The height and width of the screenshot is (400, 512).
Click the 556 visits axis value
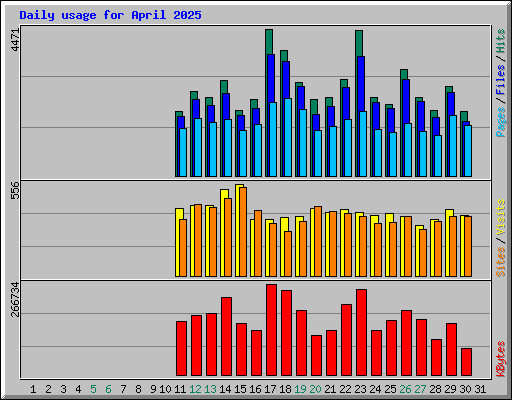tap(15, 190)
